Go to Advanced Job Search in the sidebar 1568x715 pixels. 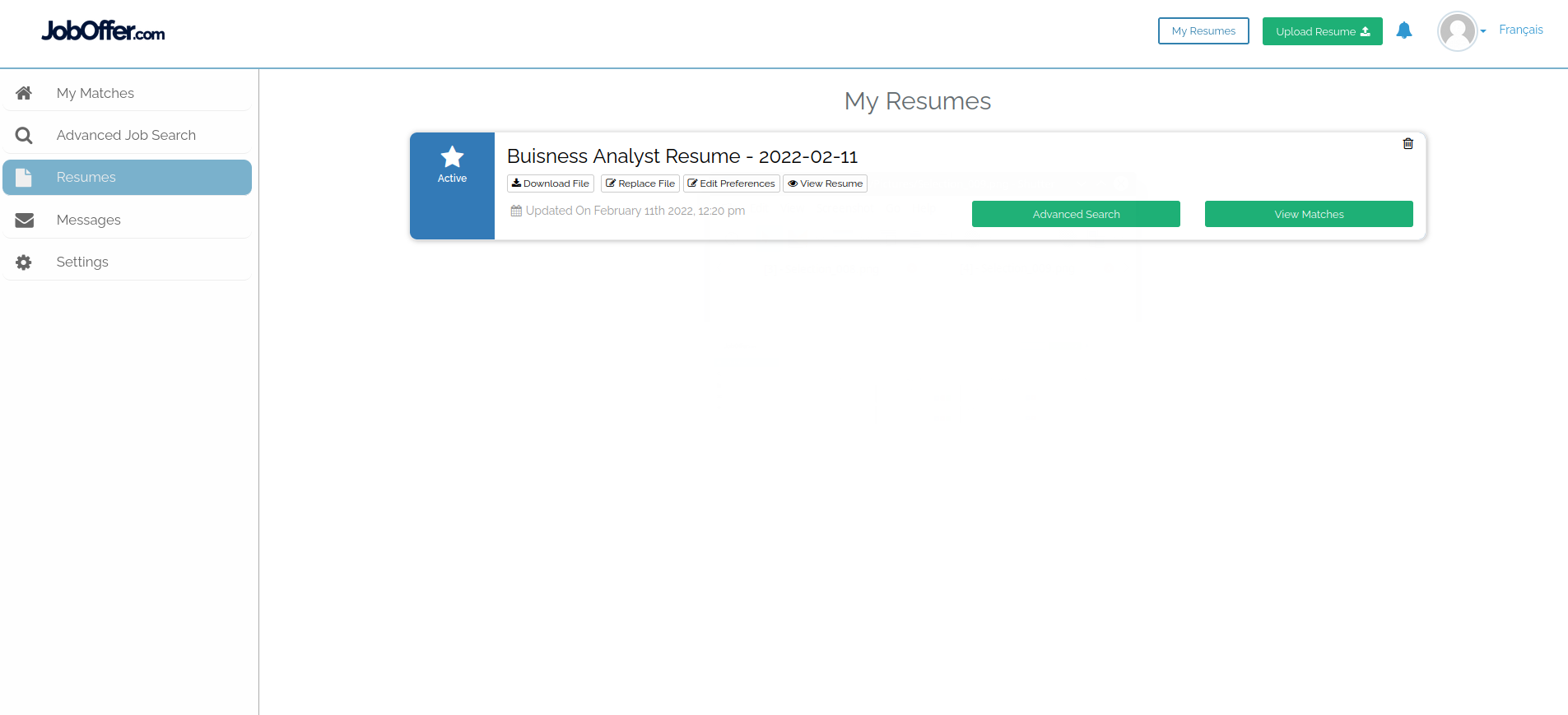(127, 135)
